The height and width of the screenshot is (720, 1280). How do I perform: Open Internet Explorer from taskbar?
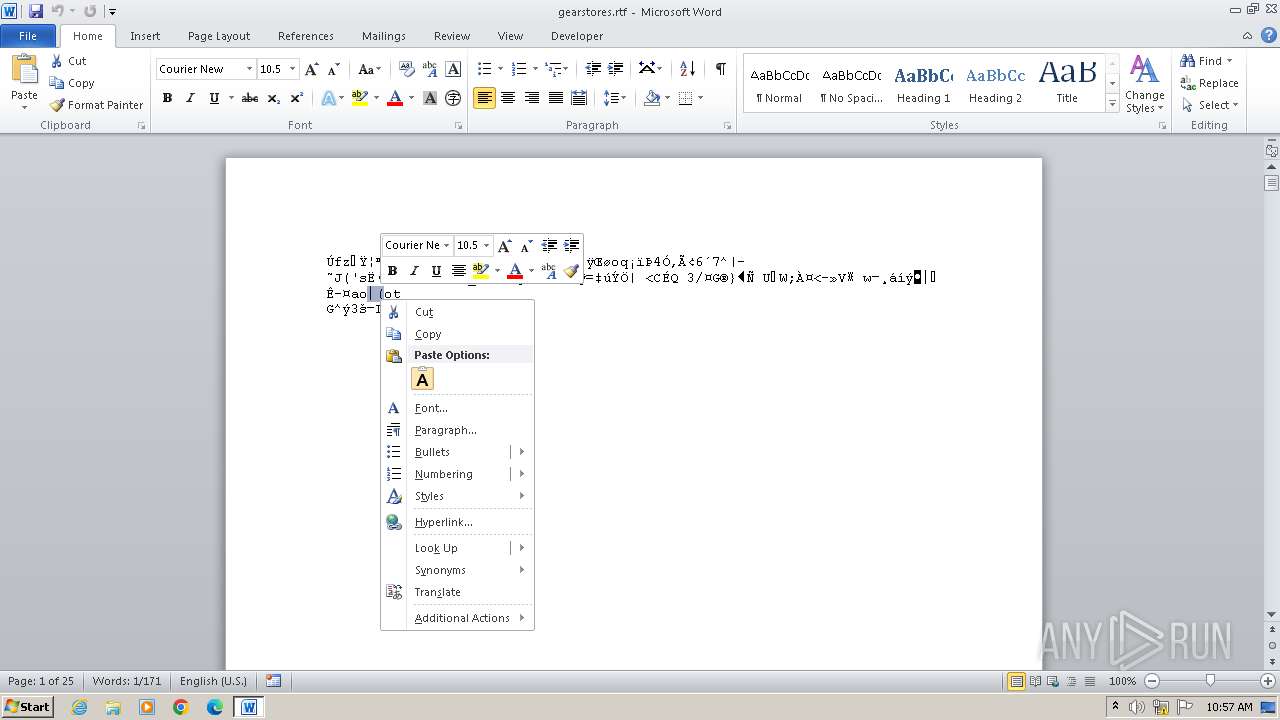pyautogui.click(x=79, y=707)
